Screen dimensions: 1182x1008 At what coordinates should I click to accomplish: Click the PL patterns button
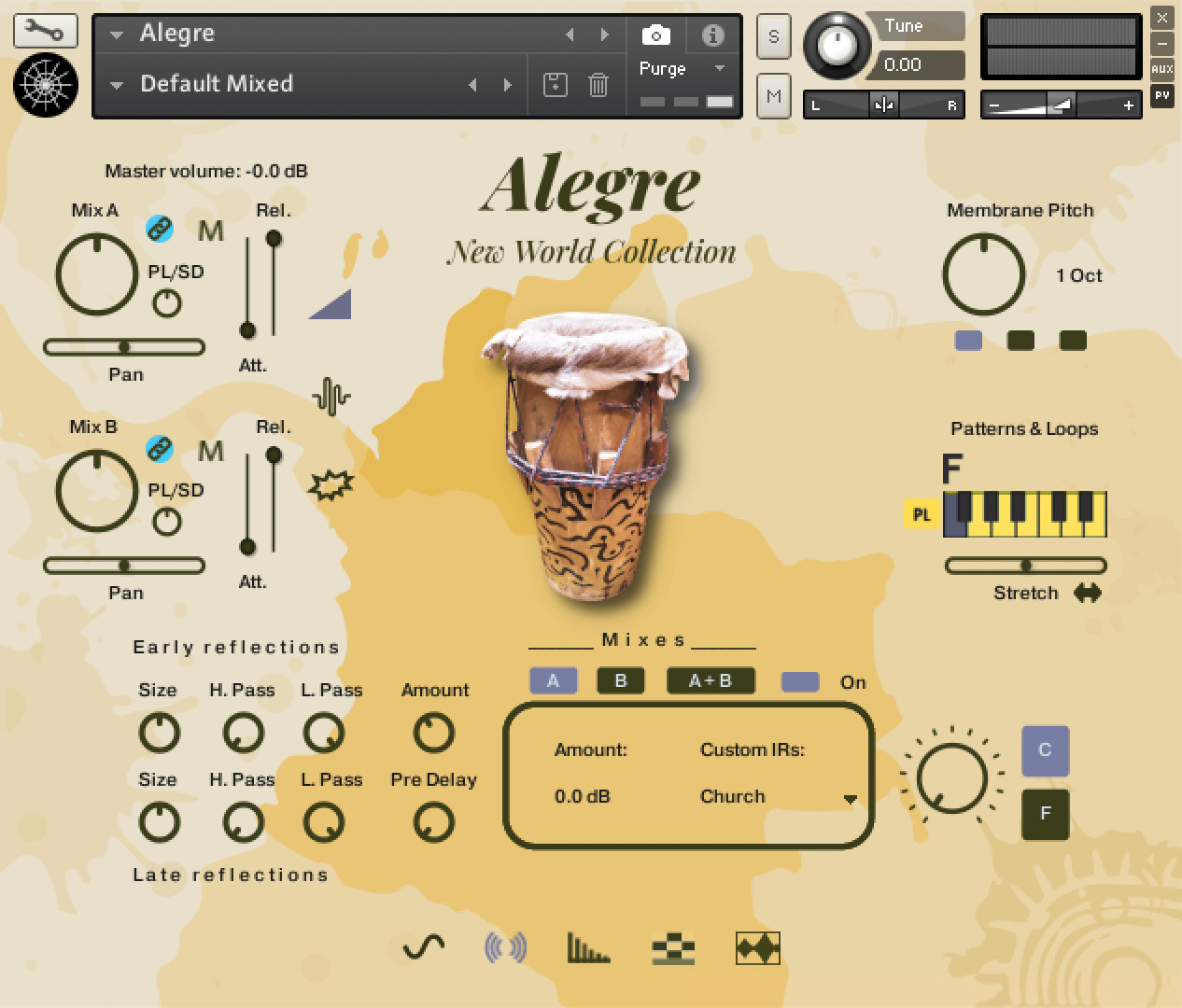(x=922, y=514)
